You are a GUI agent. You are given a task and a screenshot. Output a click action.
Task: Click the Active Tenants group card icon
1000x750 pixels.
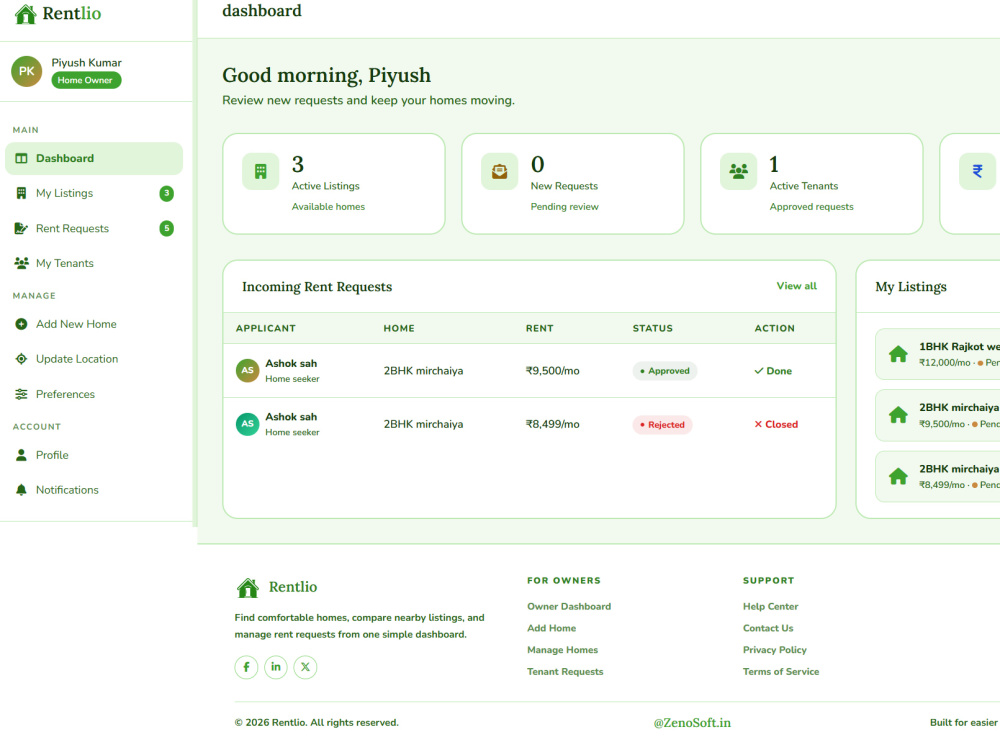pos(739,172)
